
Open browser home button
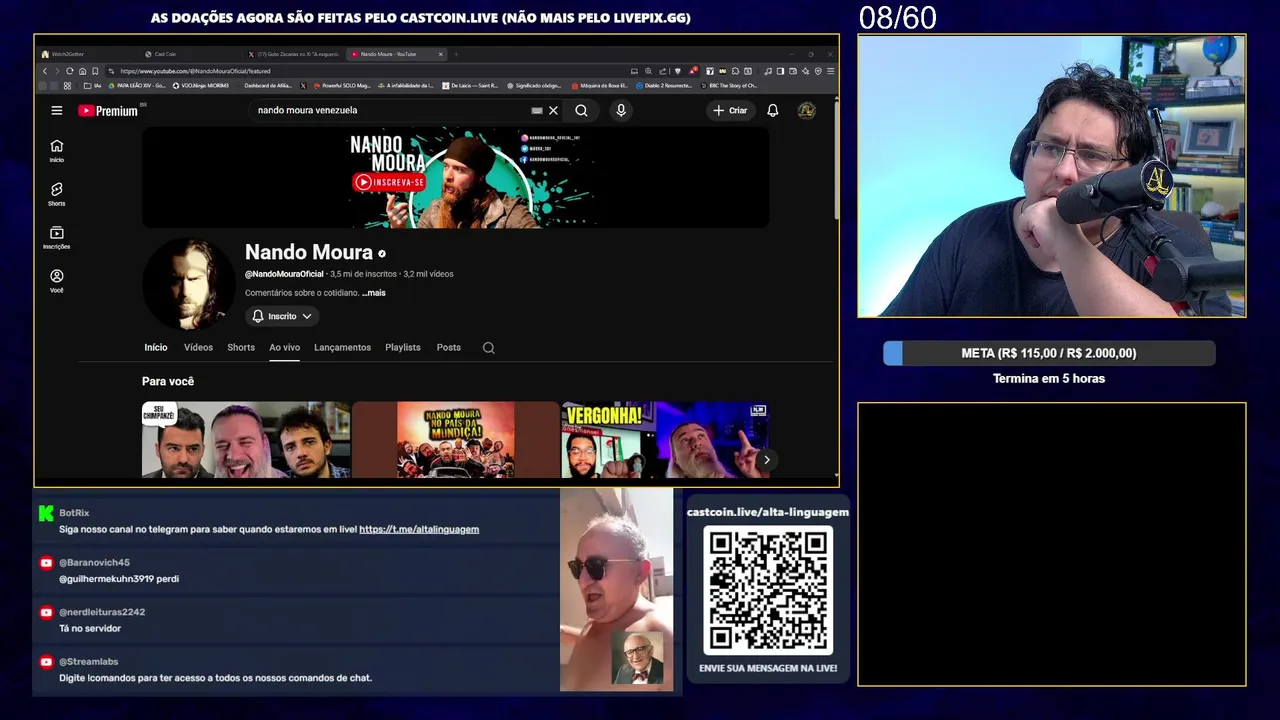click(x=82, y=71)
